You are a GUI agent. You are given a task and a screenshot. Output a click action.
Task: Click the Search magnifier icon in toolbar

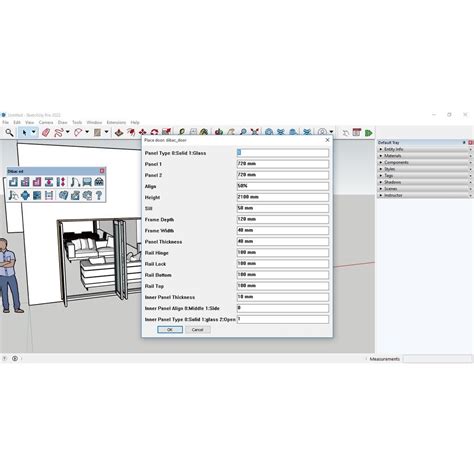click(9, 133)
